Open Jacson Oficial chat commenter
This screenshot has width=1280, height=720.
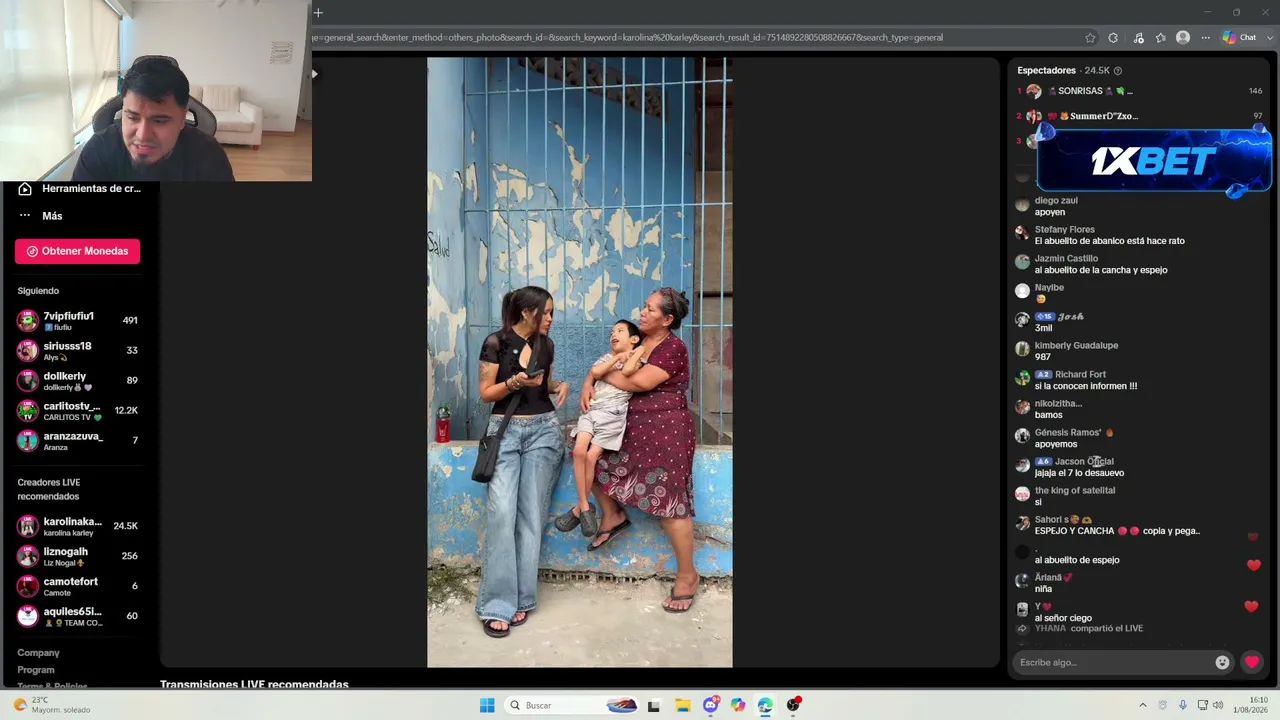point(1084,462)
